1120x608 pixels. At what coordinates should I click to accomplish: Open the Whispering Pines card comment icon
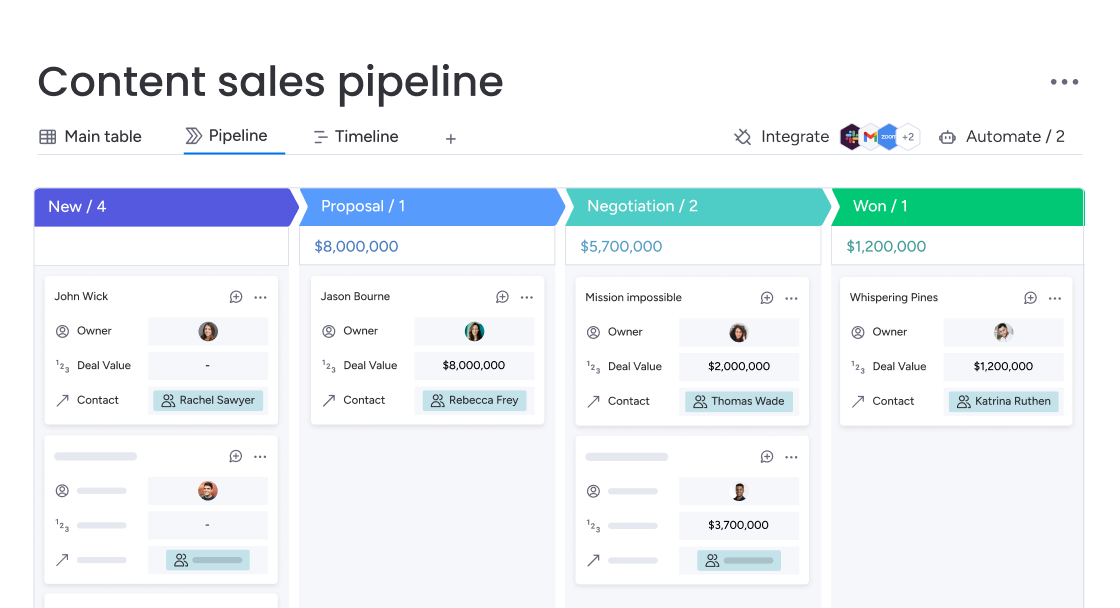tap(1030, 298)
